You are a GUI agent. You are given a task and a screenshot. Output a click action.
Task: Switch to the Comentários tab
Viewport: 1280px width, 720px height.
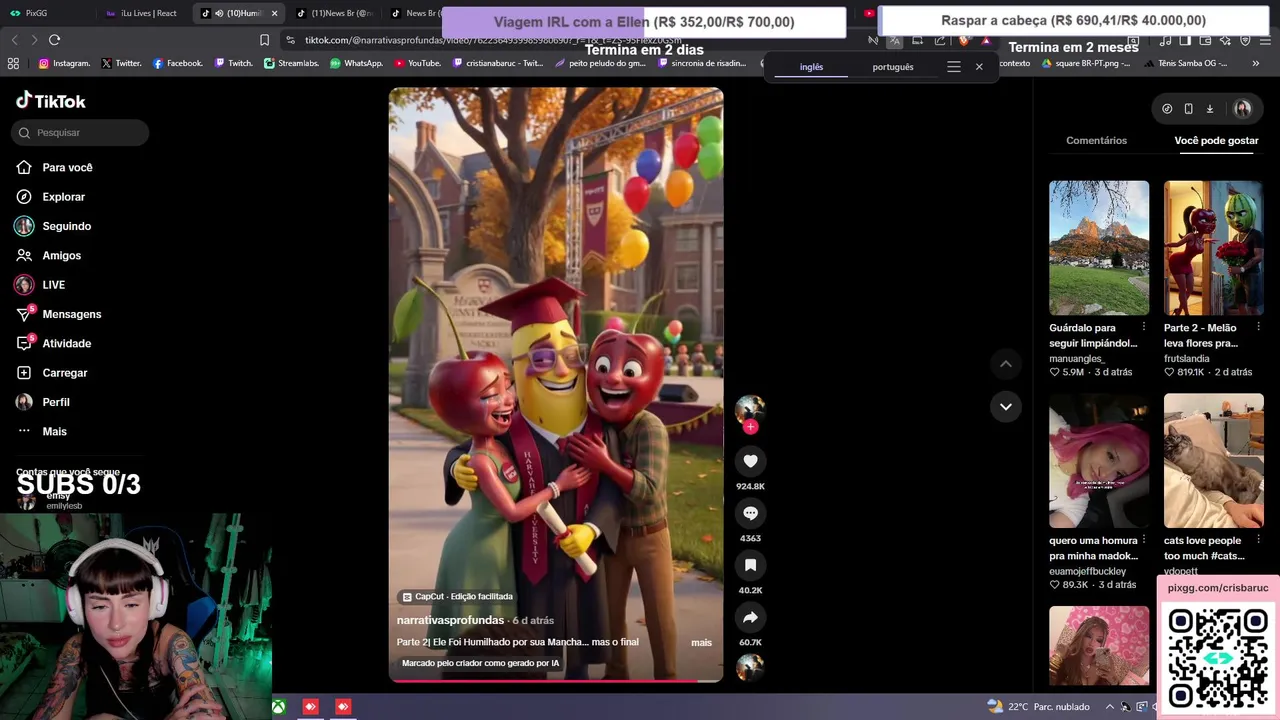[x=1096, y=141]
